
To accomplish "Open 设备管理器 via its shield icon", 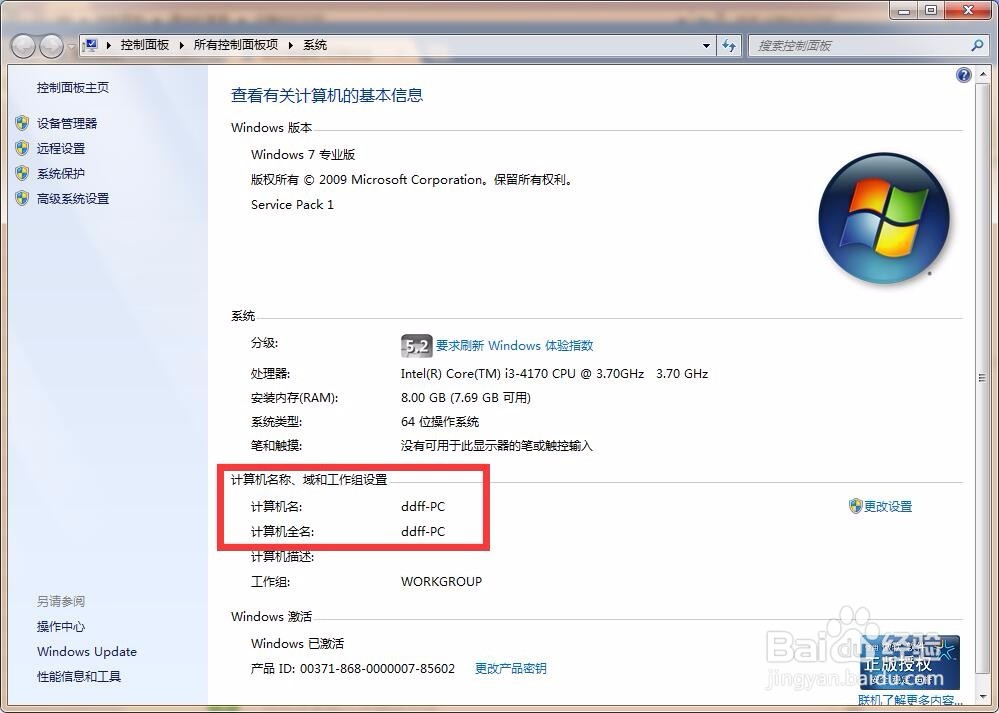I will (23, 123).
